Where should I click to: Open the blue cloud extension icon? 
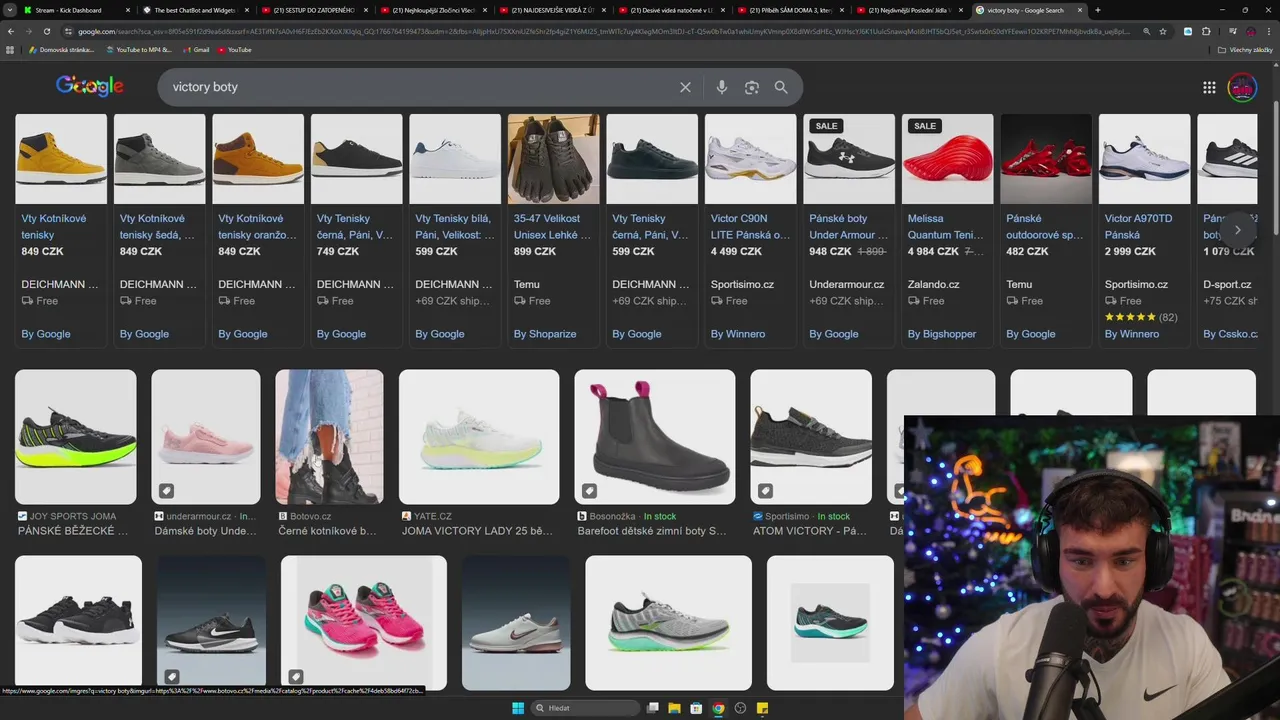[1188, 31]
